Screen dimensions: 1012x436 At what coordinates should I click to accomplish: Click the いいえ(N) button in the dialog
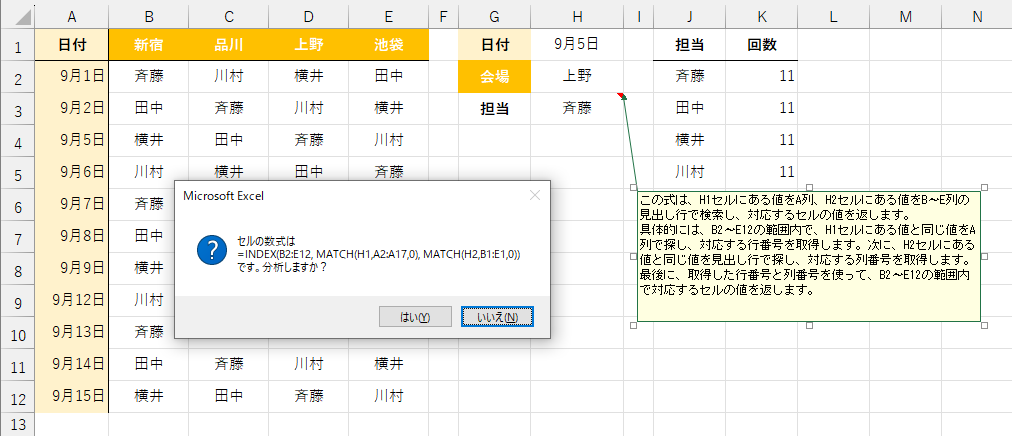[497, 317]
